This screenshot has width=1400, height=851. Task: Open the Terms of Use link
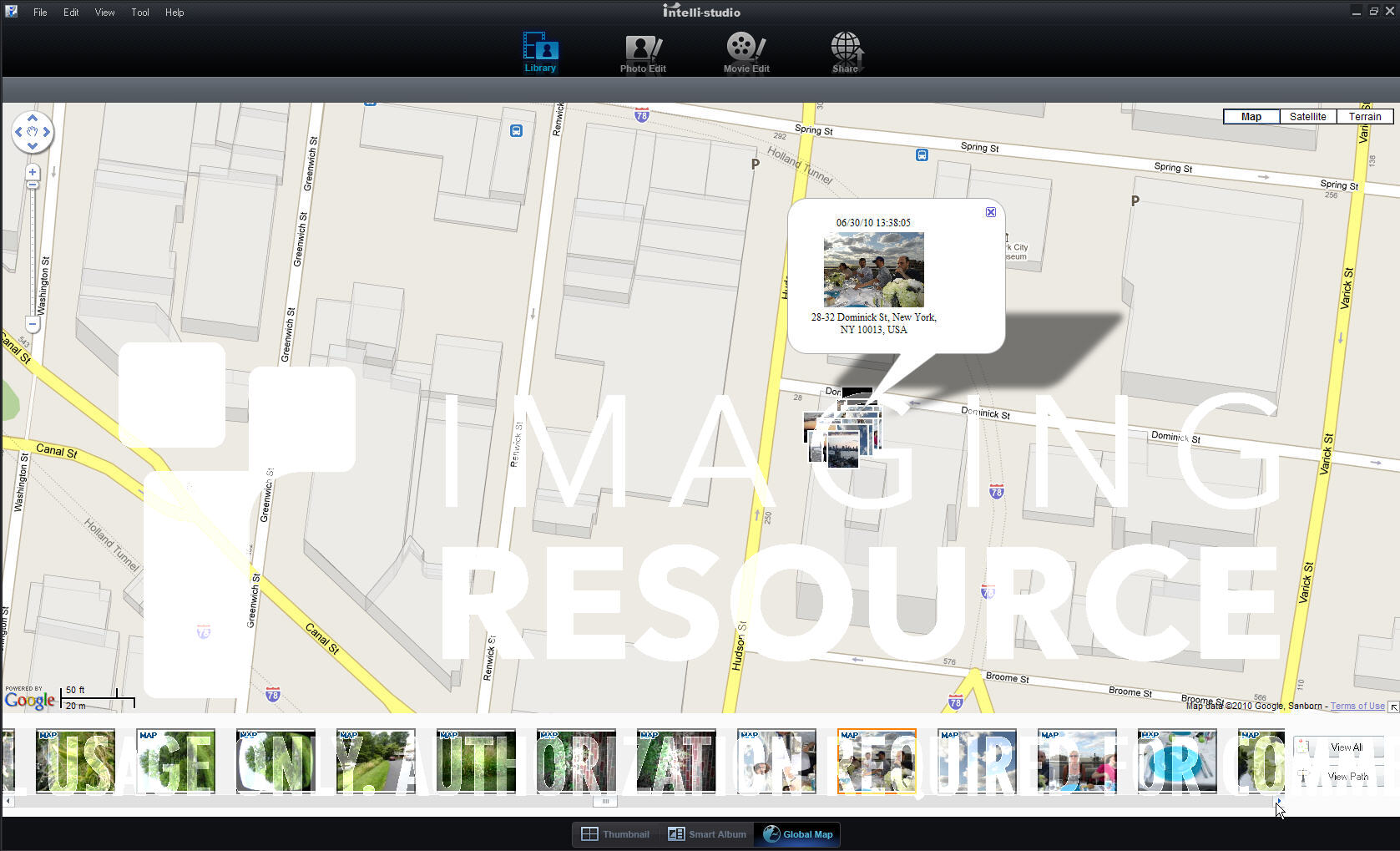tap(1357, 707)
